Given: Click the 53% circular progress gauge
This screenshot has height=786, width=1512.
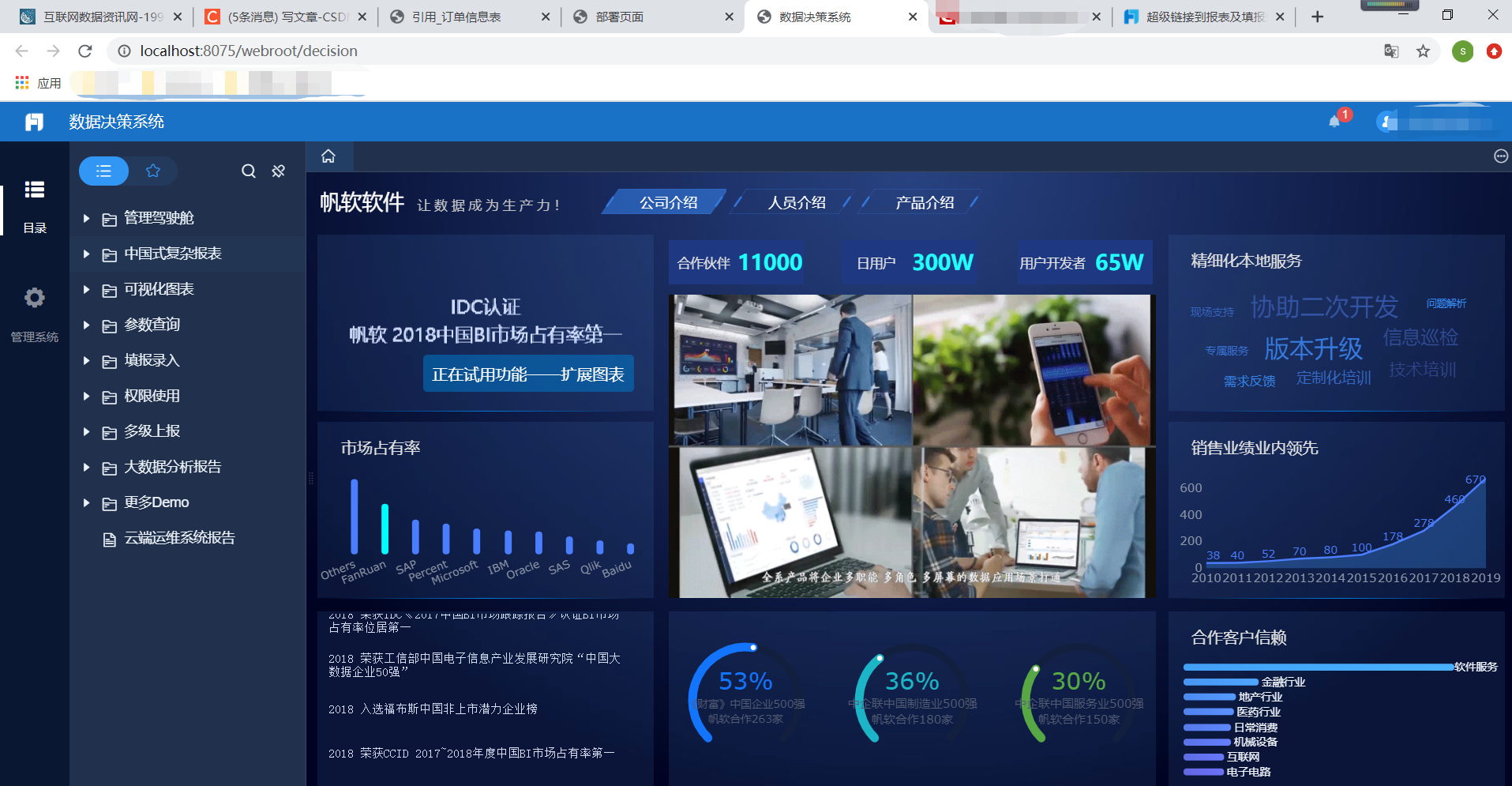Looking at the screenshot, I should click(745, 693).
